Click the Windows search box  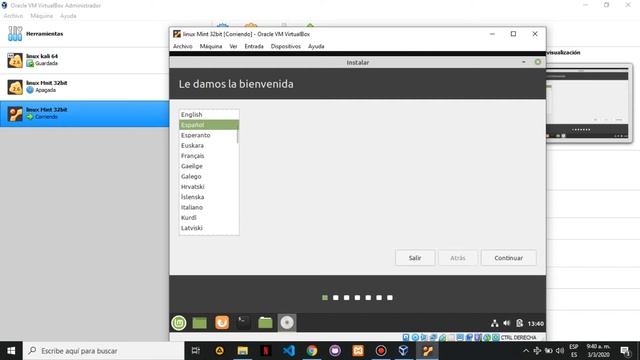pyautogui.click(x=104, y=351)
